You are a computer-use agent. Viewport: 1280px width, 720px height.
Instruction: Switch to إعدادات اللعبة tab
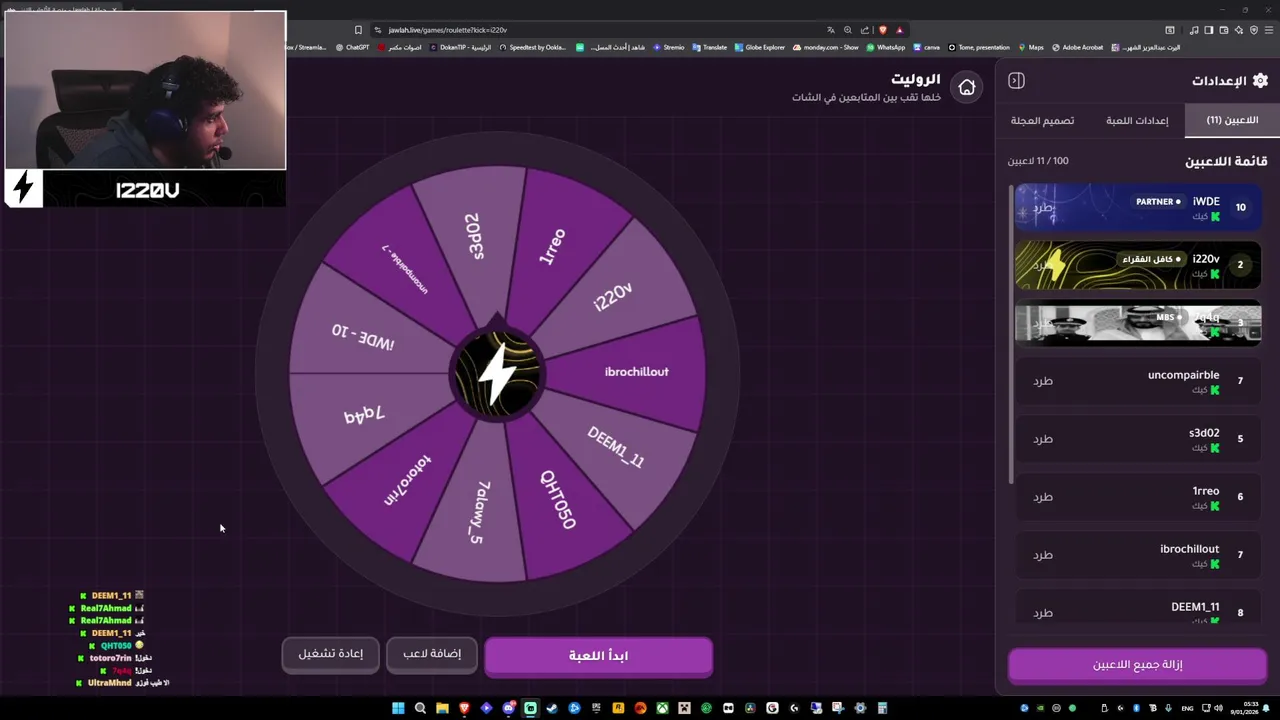click(1137, 120)
